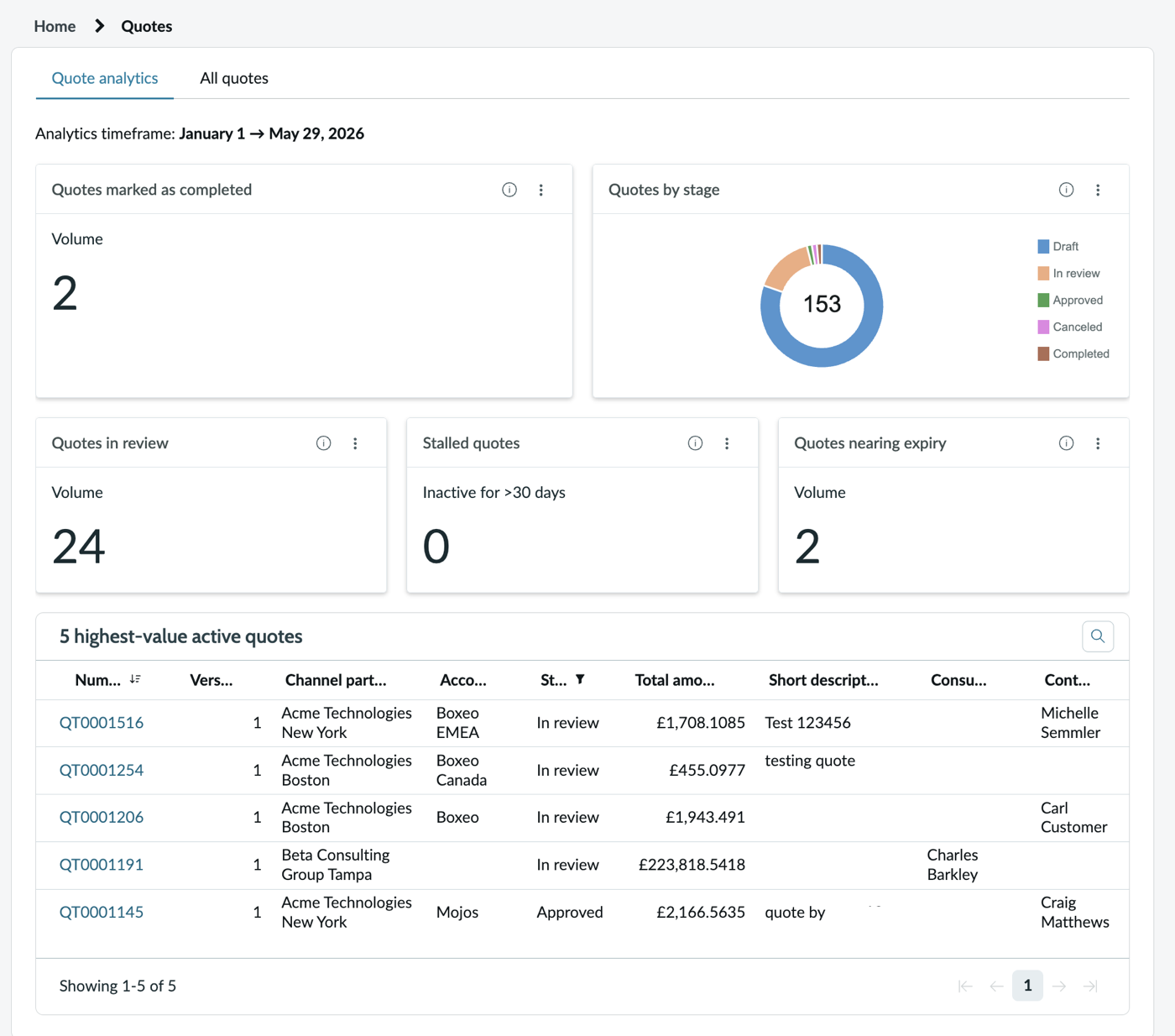This screenshot has width=1175, height=1036.
Task: Click sort icon on Number column header
Action: coord(135,679)
